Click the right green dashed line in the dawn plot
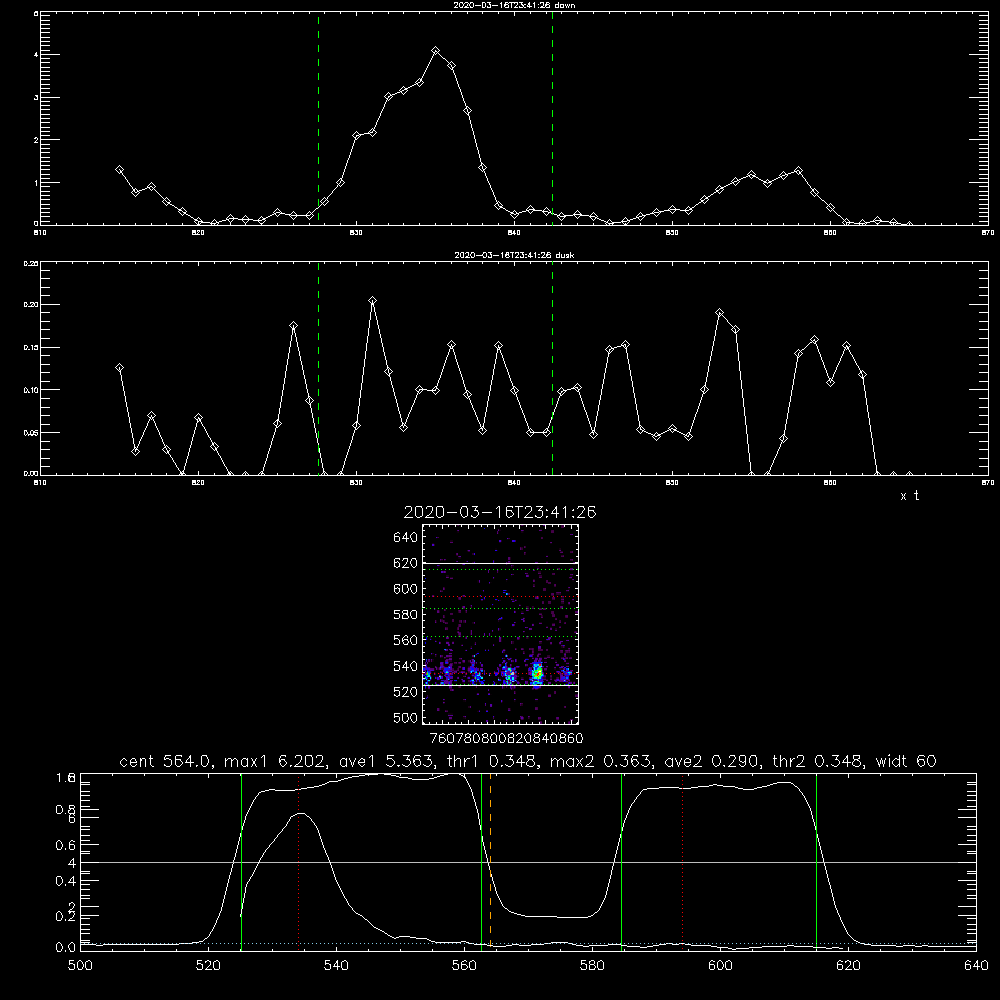 click(552, 118)
